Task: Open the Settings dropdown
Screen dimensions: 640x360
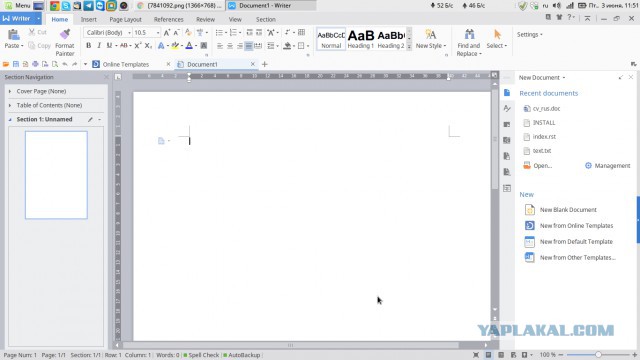Action: 529,35
